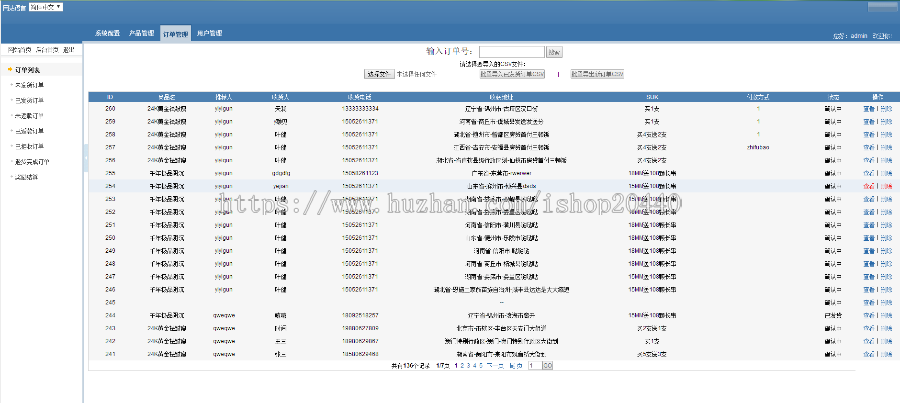Click the next page link
Image resolution: width=900 pixels, height=403 pixels.
[494, 365]
